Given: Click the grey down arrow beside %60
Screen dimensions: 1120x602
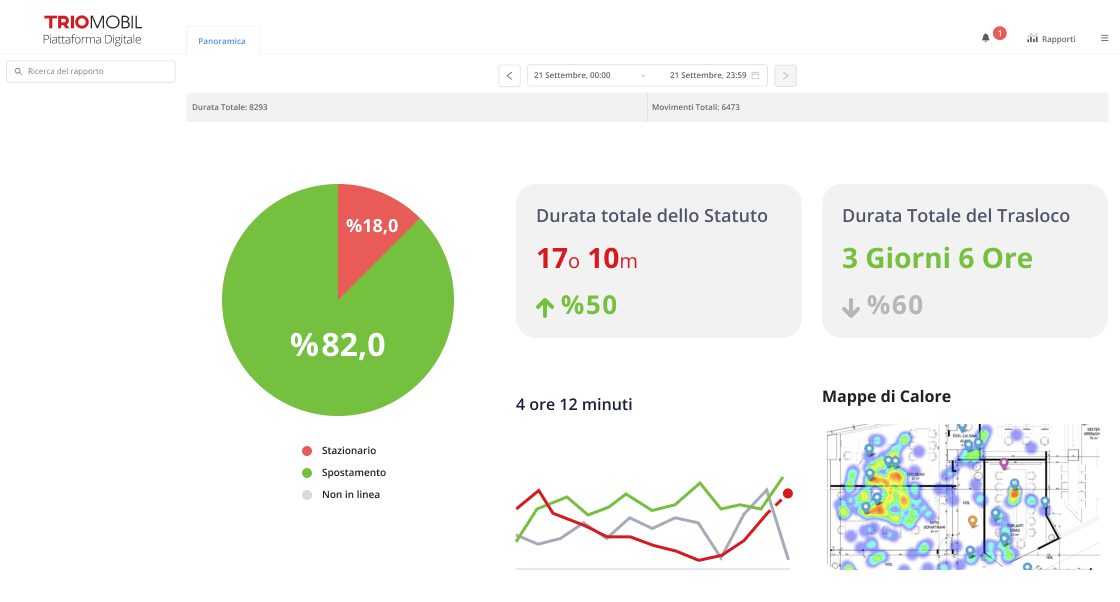Looking at the screenshot, I should 851,307.
